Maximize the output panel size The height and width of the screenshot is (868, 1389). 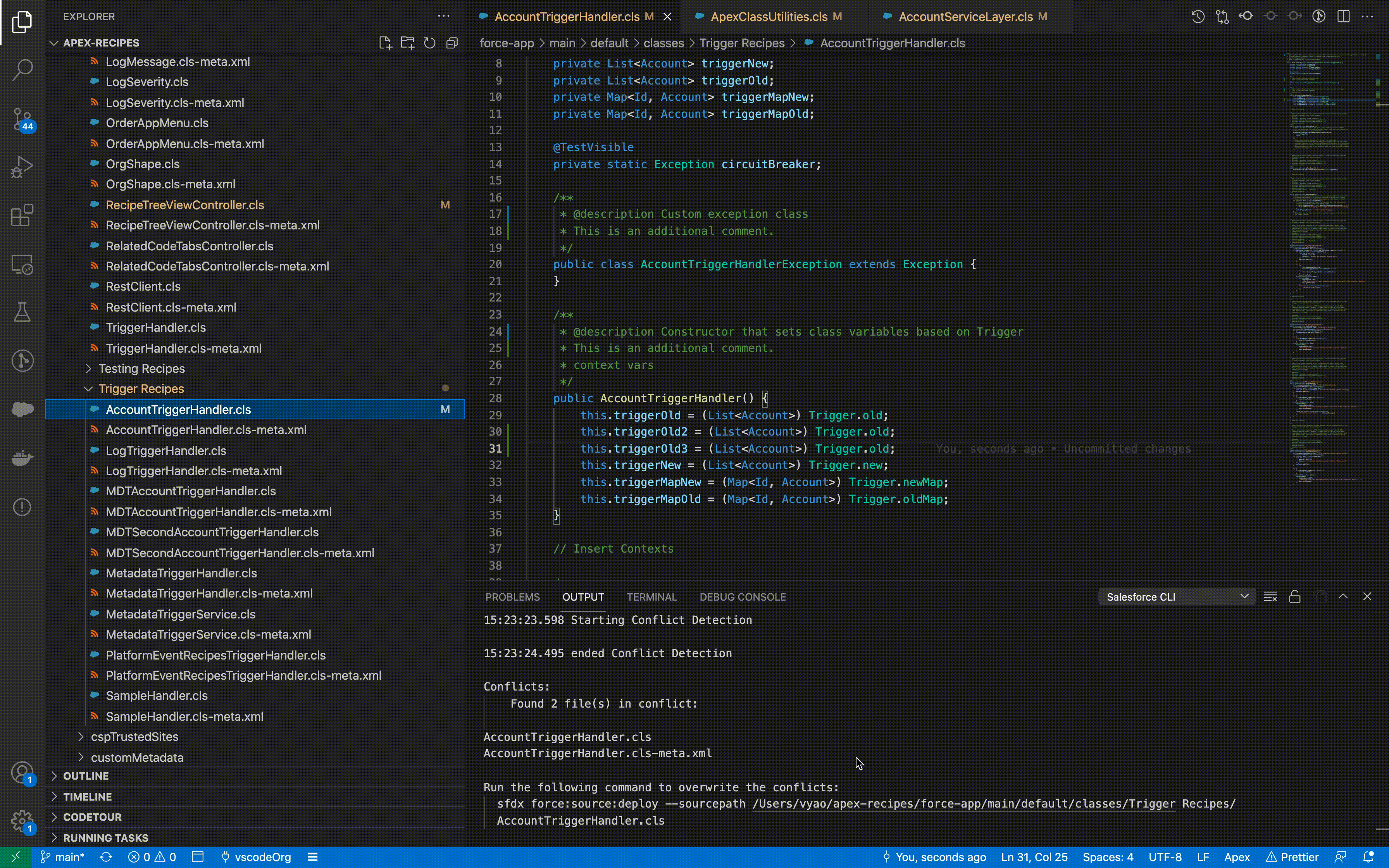pos(1343,597)
